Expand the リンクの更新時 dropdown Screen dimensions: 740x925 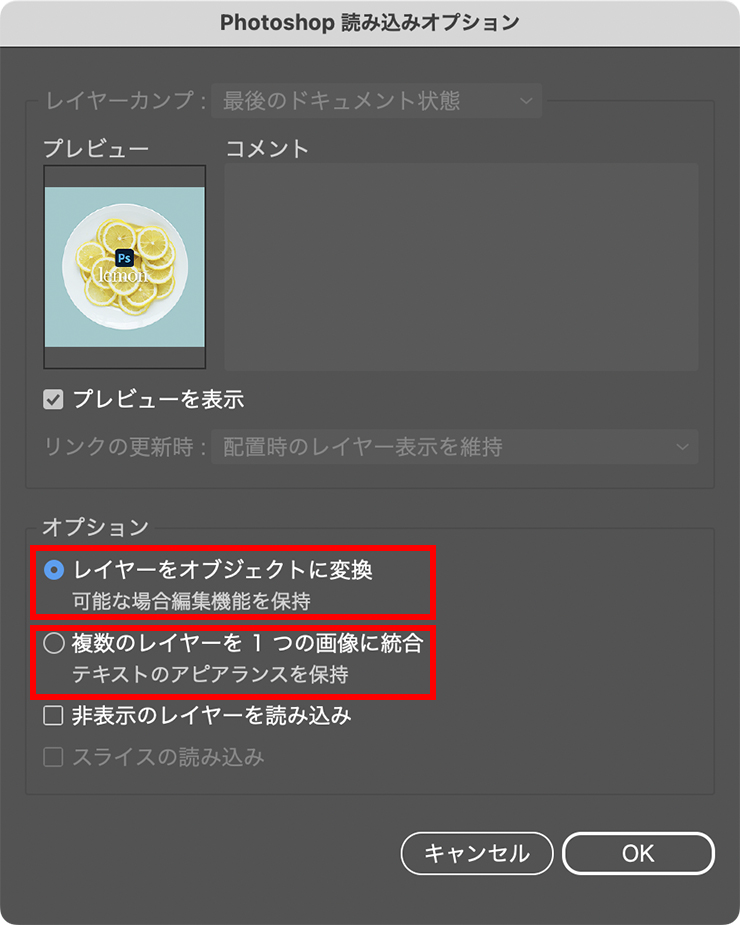455,447
